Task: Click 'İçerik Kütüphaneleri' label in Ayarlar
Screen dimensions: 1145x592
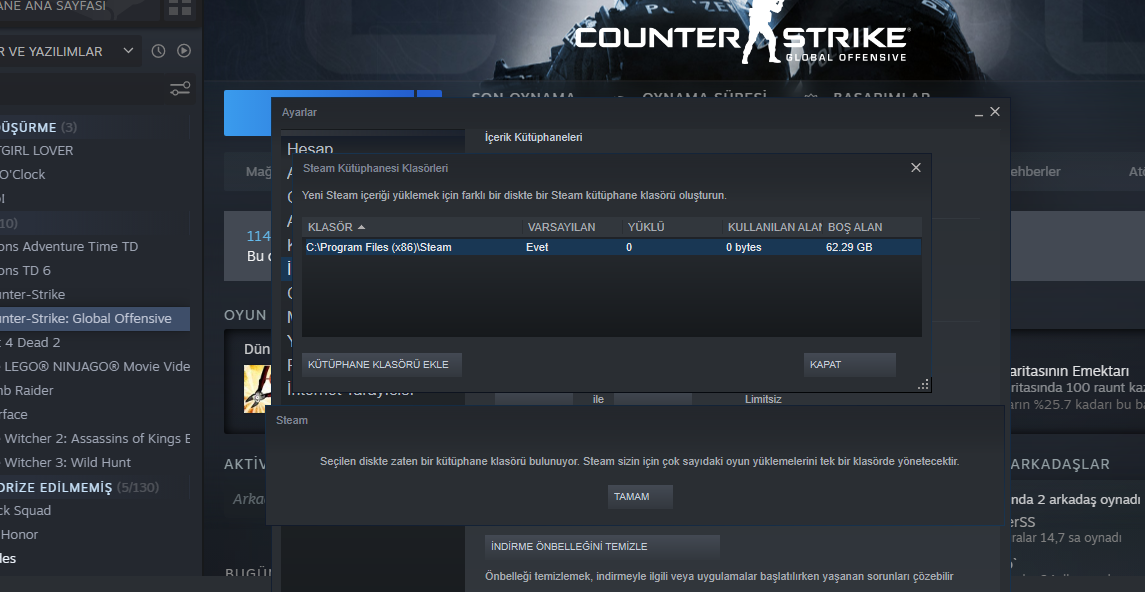Action: point(534,137)
